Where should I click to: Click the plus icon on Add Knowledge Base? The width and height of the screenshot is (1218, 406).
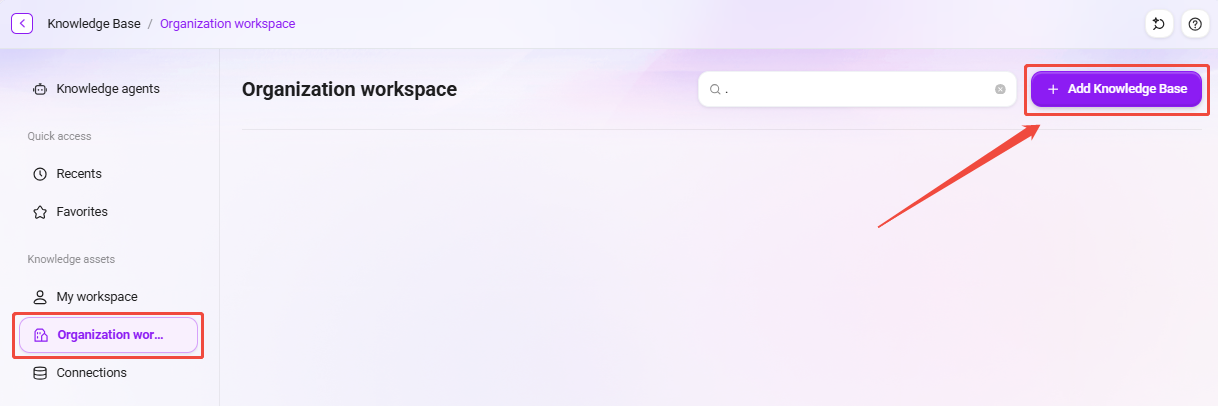click(x=1053, y=89)
